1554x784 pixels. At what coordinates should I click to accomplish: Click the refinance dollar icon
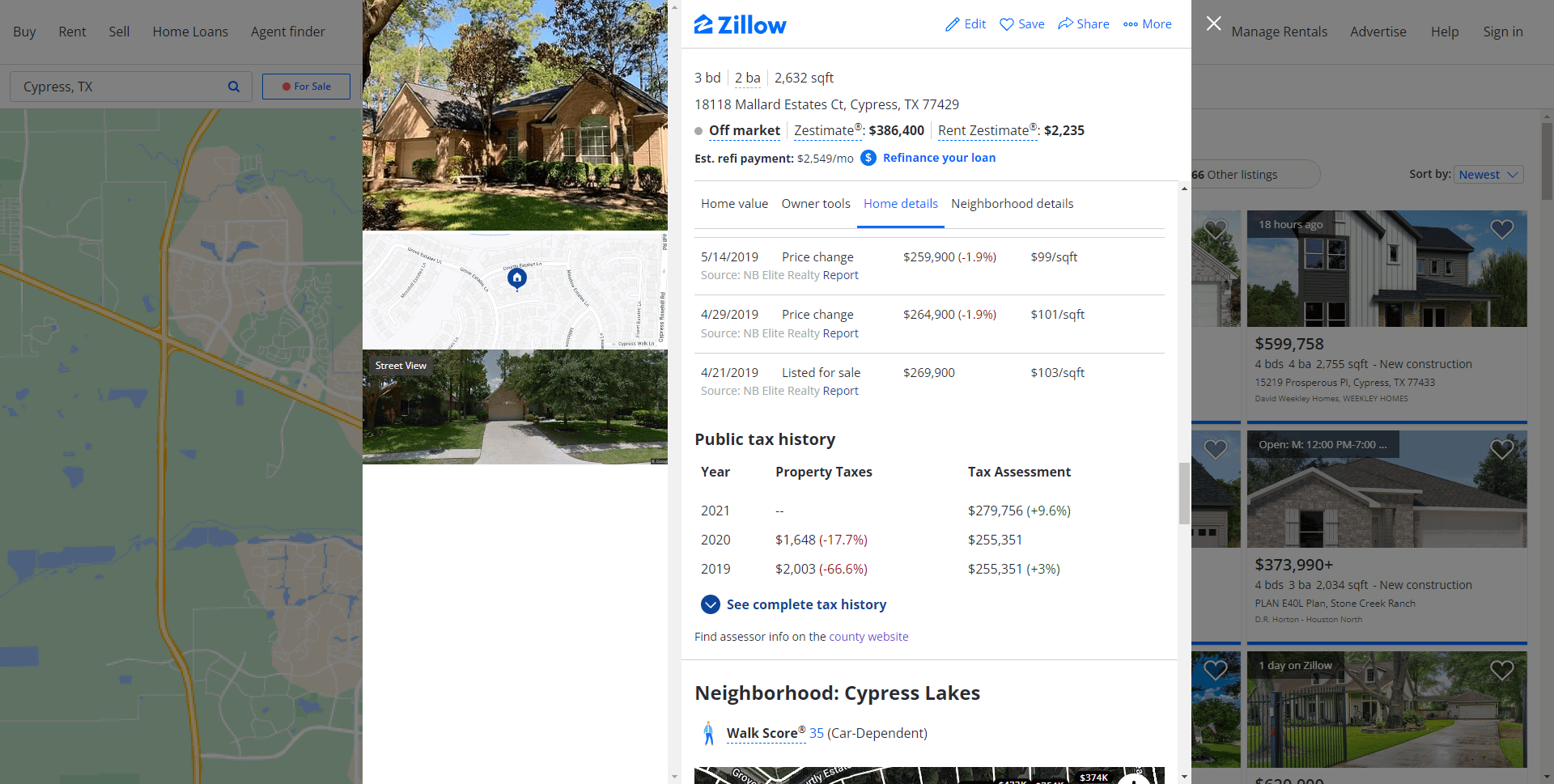click(x=868, y=158)
